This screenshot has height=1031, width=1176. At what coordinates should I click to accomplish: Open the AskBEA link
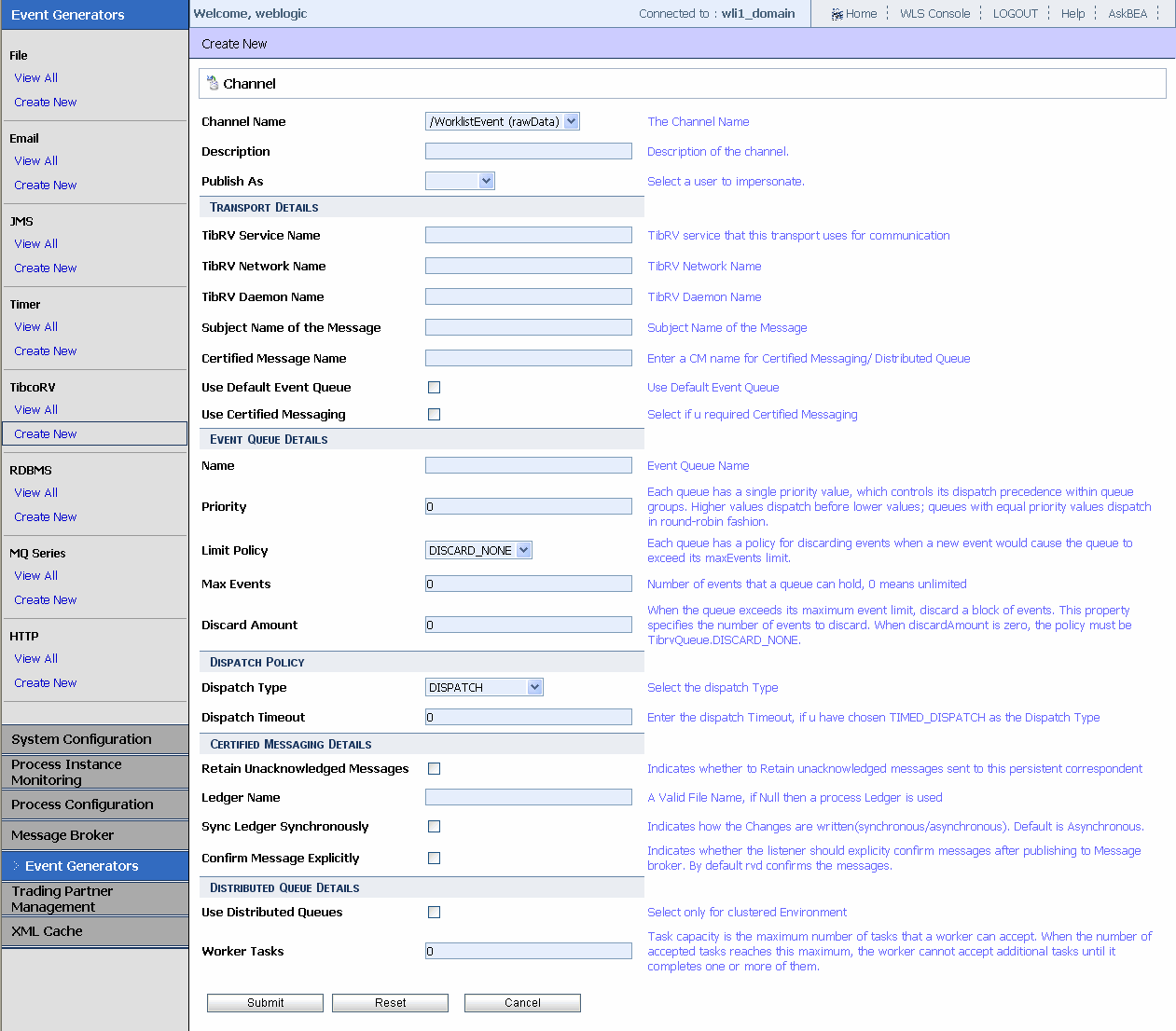coord(1128,14)
